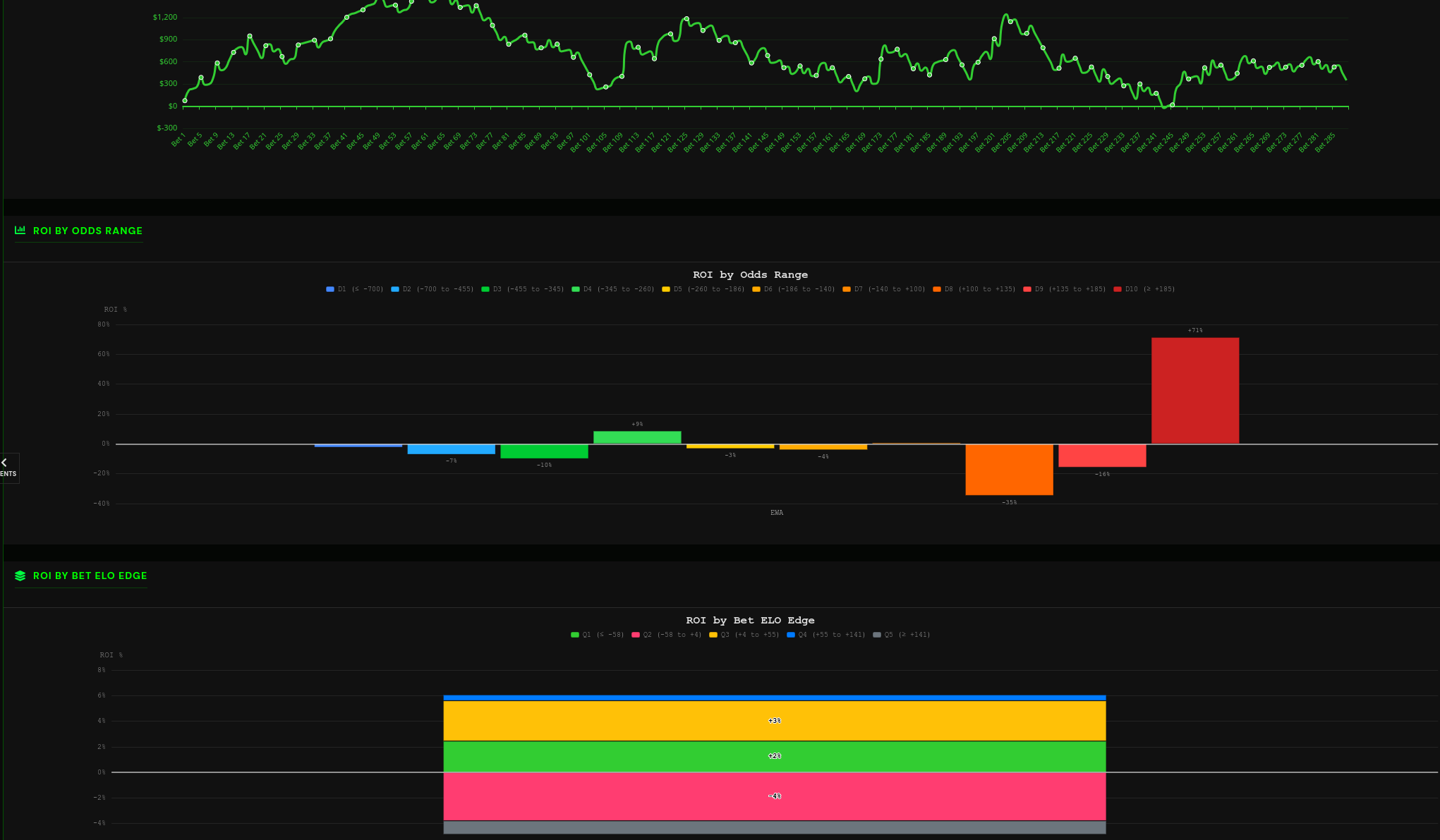Click the green +2% stacked segment
This screenshot has height=840, width=1440.
(x=774, y=756)
